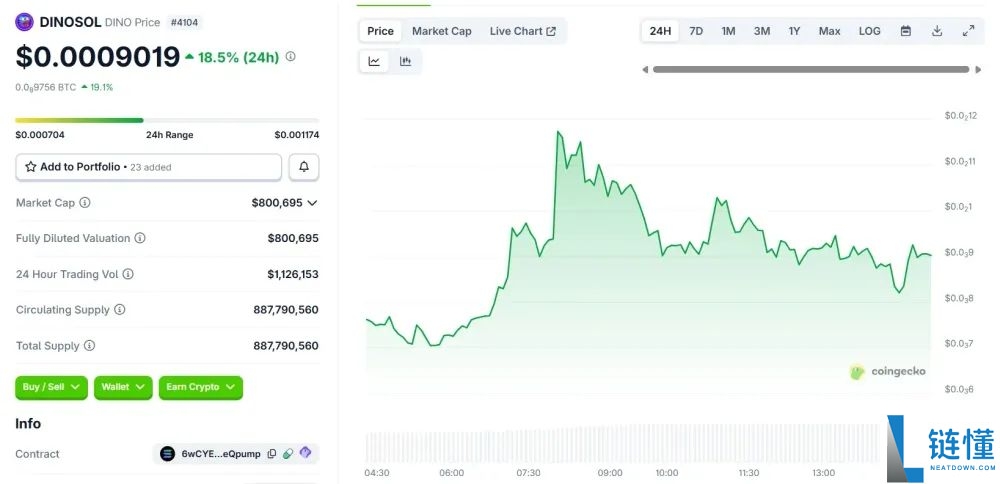
Task: Expand the Market Cap value chevron
Action: click(312, 203)
